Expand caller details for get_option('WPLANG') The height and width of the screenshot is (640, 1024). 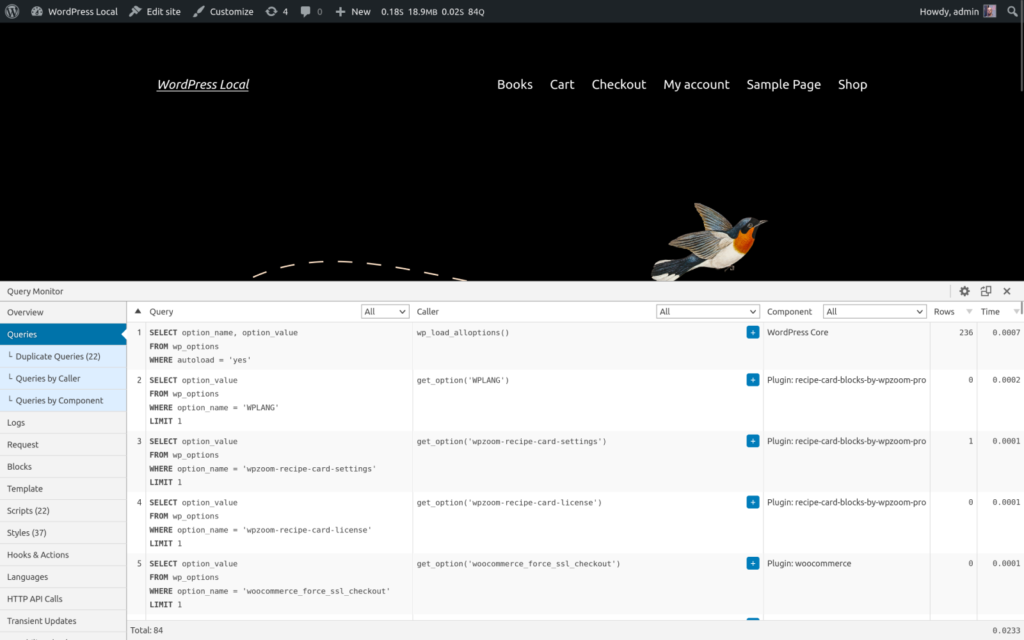(x=752, y=380)
